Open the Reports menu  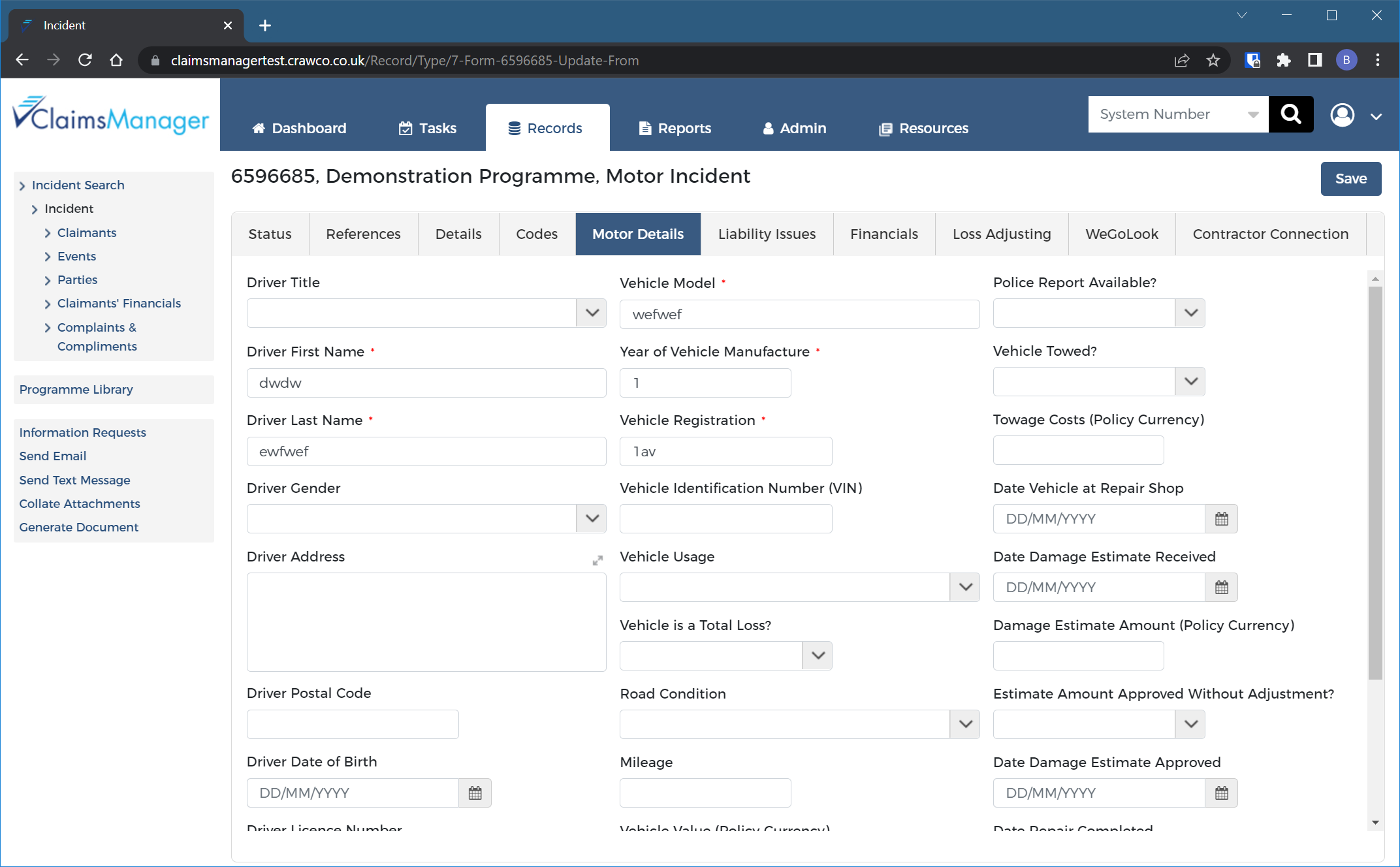click(675, 128)
